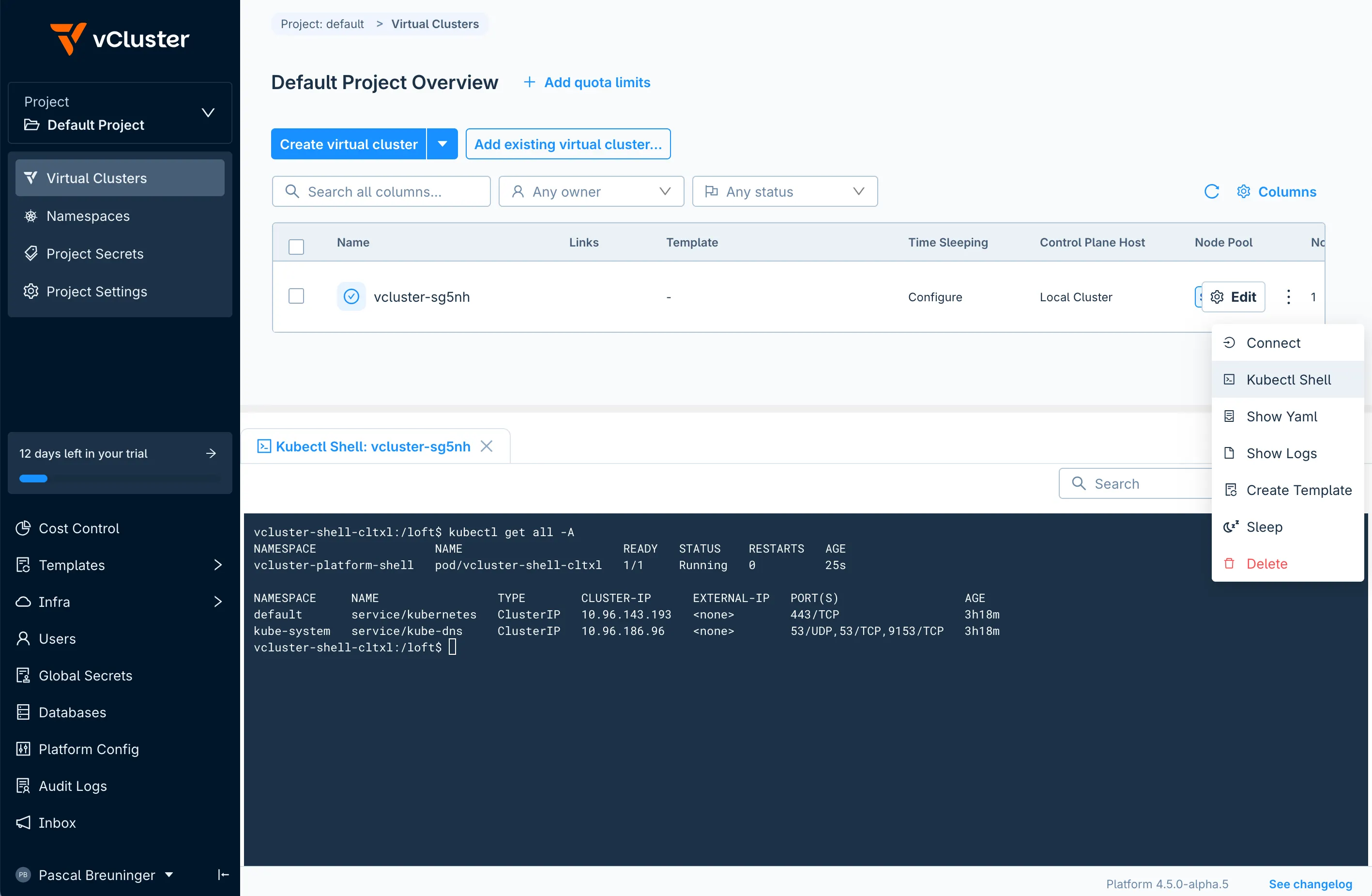1372x896 pixels.
Task: Collapse the sidebar with the collapse icon
Action: [223, 875]
